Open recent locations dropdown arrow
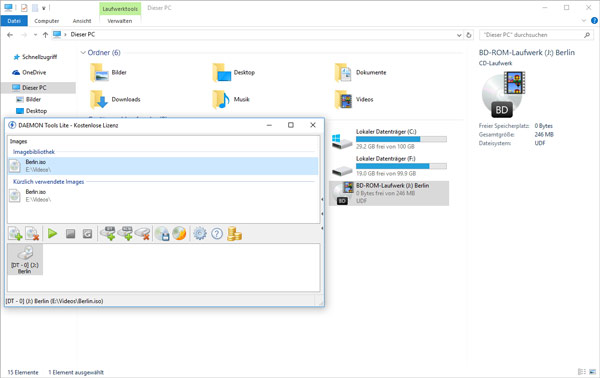 35,35
